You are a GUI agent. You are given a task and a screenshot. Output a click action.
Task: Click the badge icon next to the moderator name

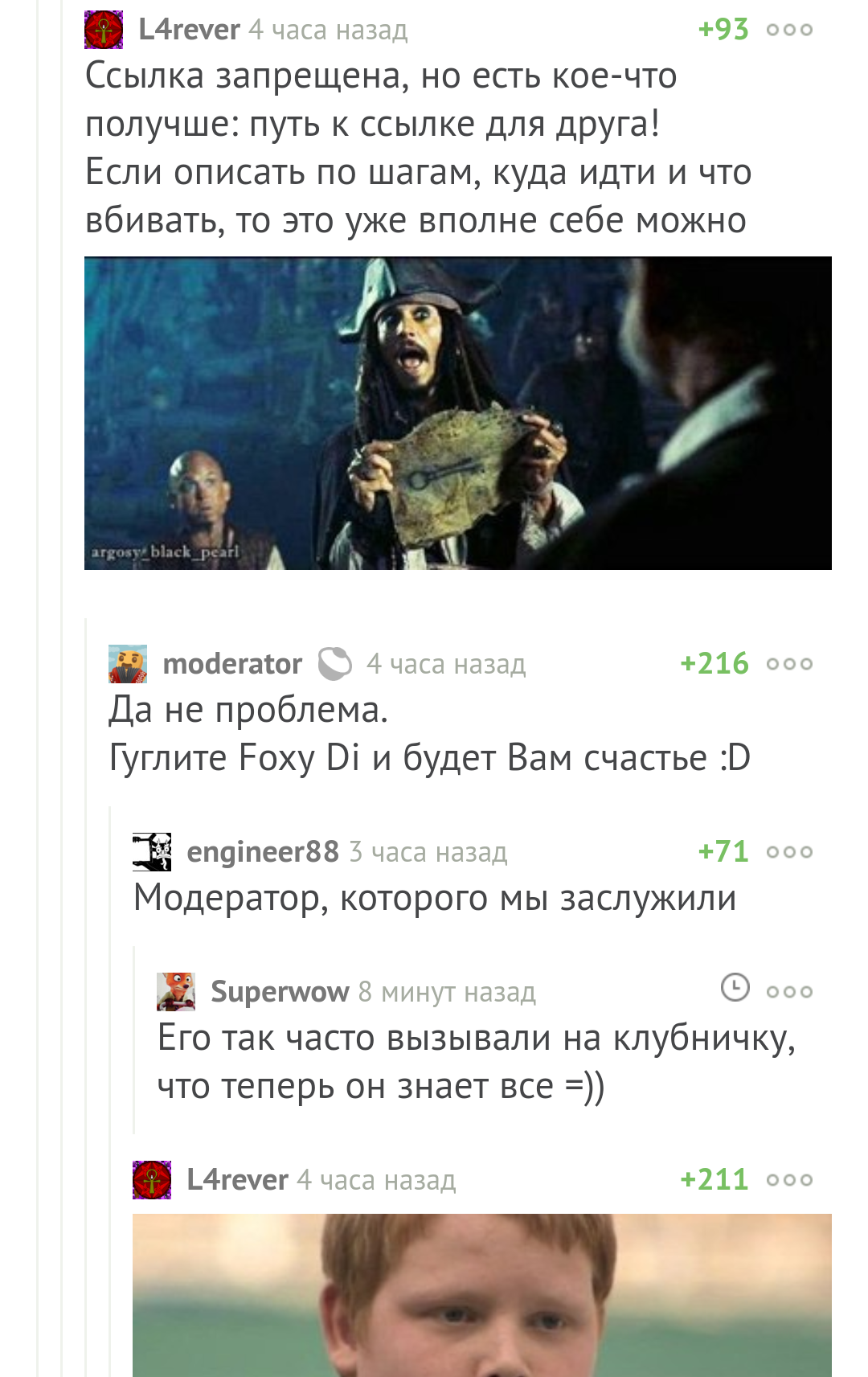point(335,664)
